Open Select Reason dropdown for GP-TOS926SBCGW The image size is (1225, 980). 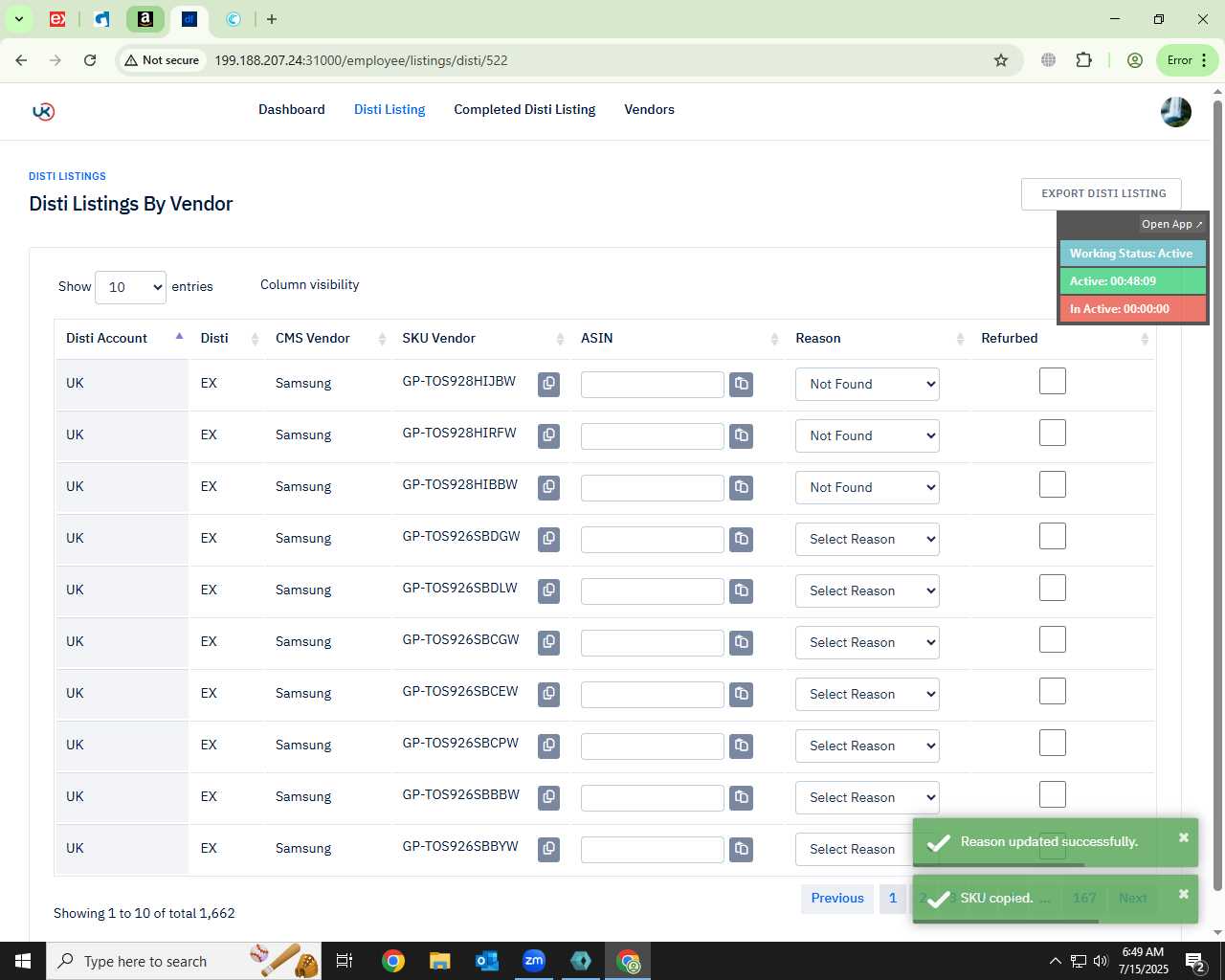click(867, 642)
